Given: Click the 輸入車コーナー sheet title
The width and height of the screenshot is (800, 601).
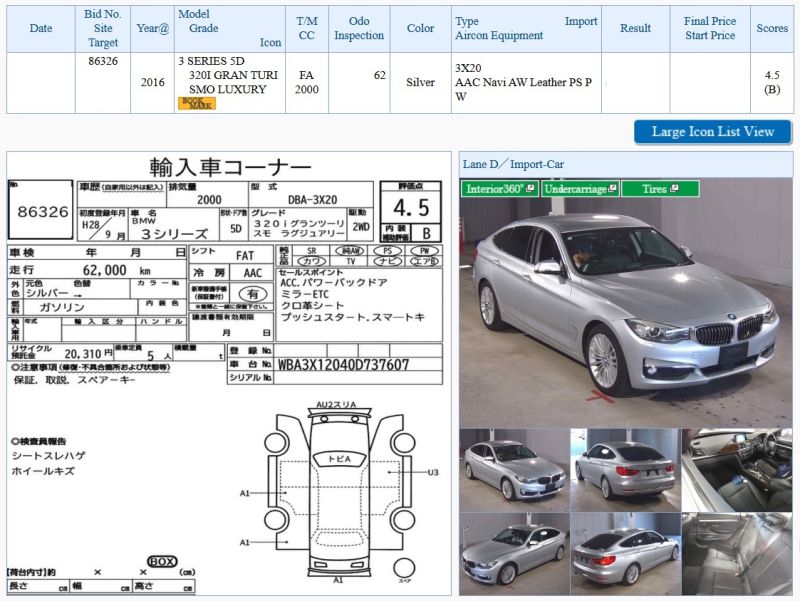Looking at the screenshot, I should point(230,167).
